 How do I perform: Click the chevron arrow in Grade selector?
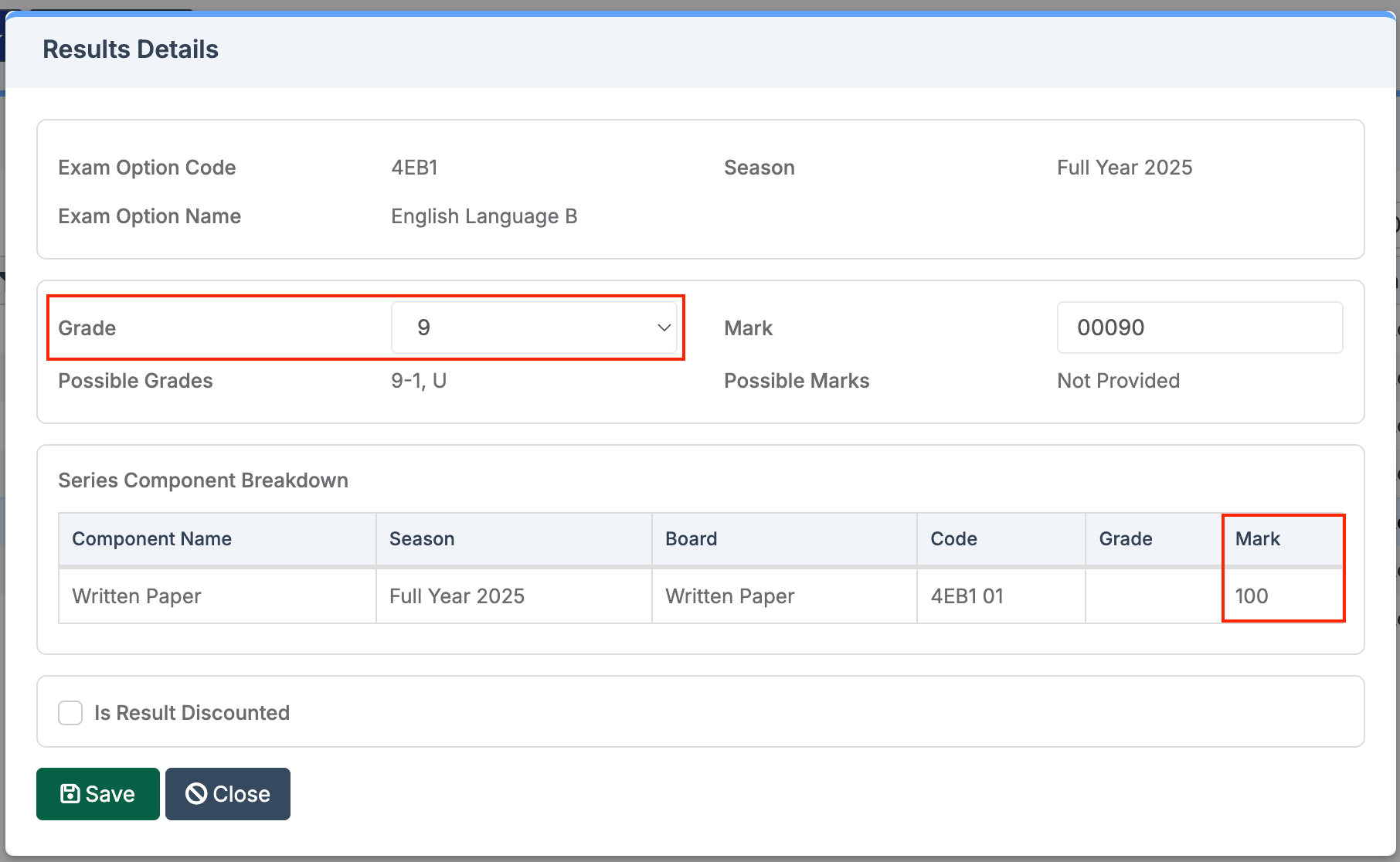(664, 327)
